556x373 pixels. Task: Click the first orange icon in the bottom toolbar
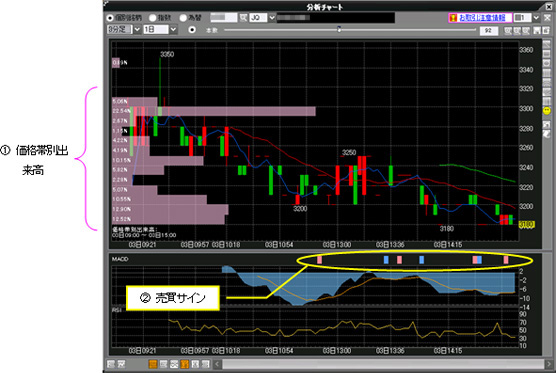(153, 364)
